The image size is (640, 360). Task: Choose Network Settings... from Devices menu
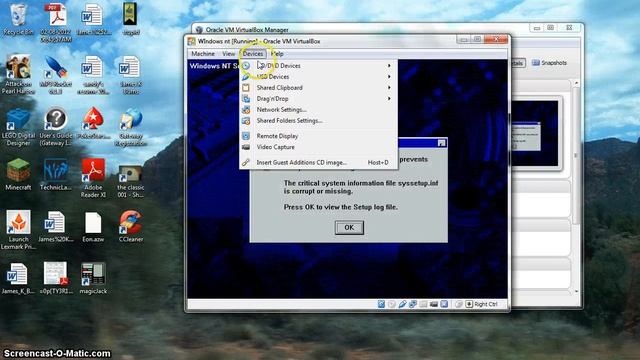click(x=318, y=109)
